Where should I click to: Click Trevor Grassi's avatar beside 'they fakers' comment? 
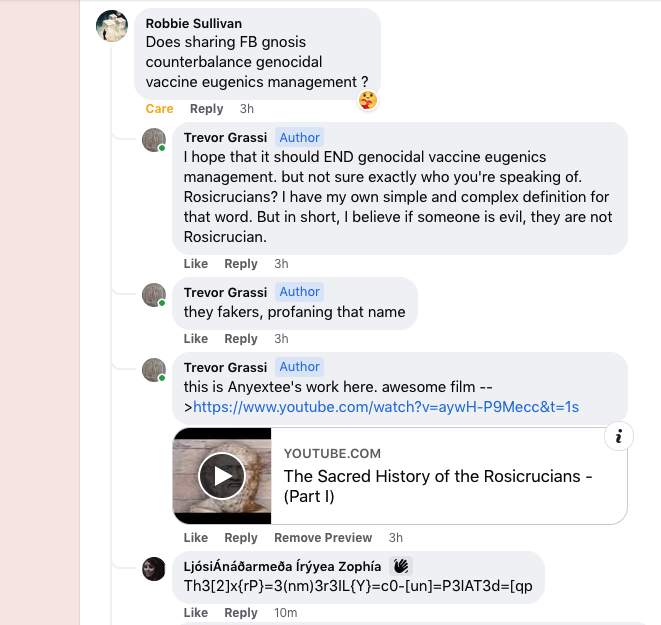[153, 295]
